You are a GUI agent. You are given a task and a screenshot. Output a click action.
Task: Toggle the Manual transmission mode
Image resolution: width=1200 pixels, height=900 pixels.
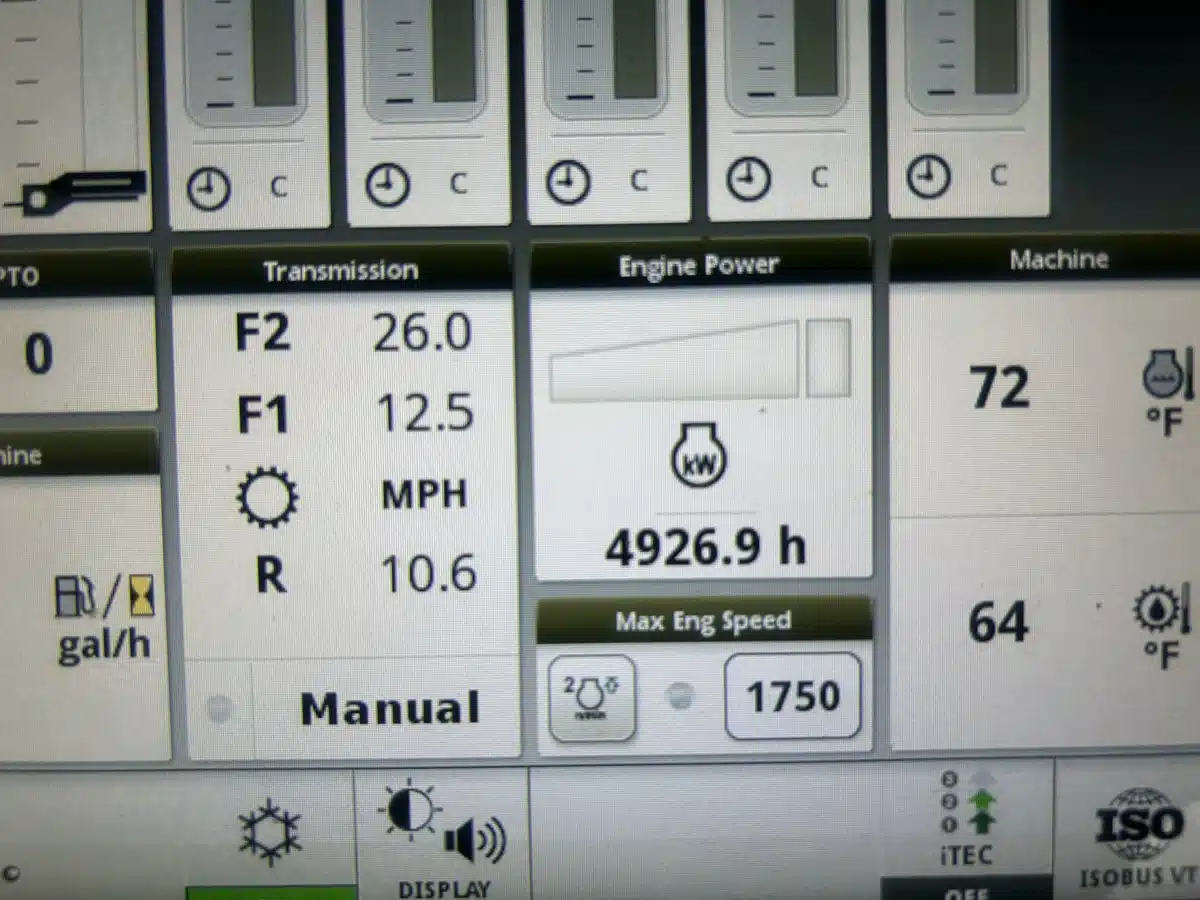[390, 708]
